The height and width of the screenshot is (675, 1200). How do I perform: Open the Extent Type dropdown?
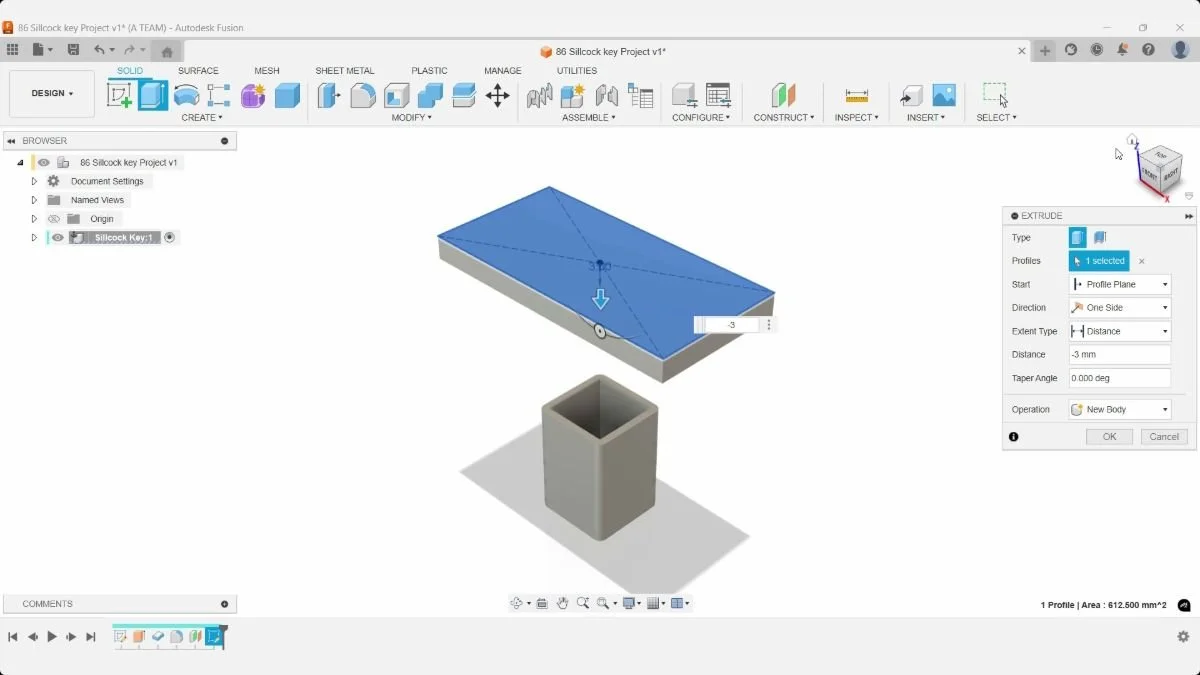click(x=1120, y=331)
